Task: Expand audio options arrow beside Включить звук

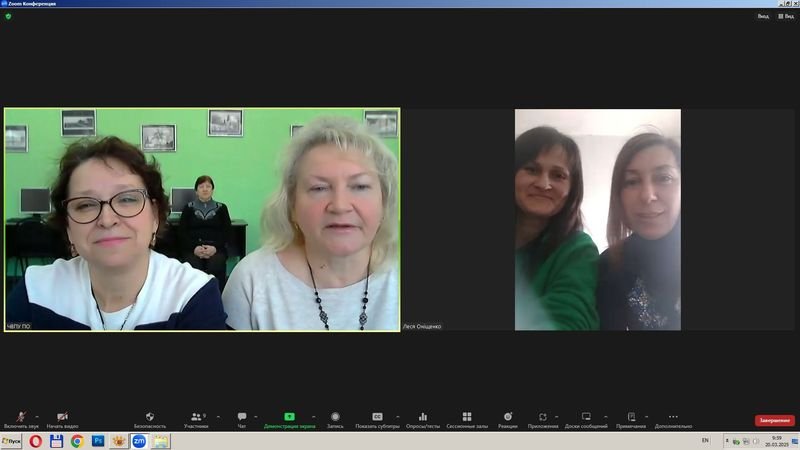Action: (x=37, y=416)
